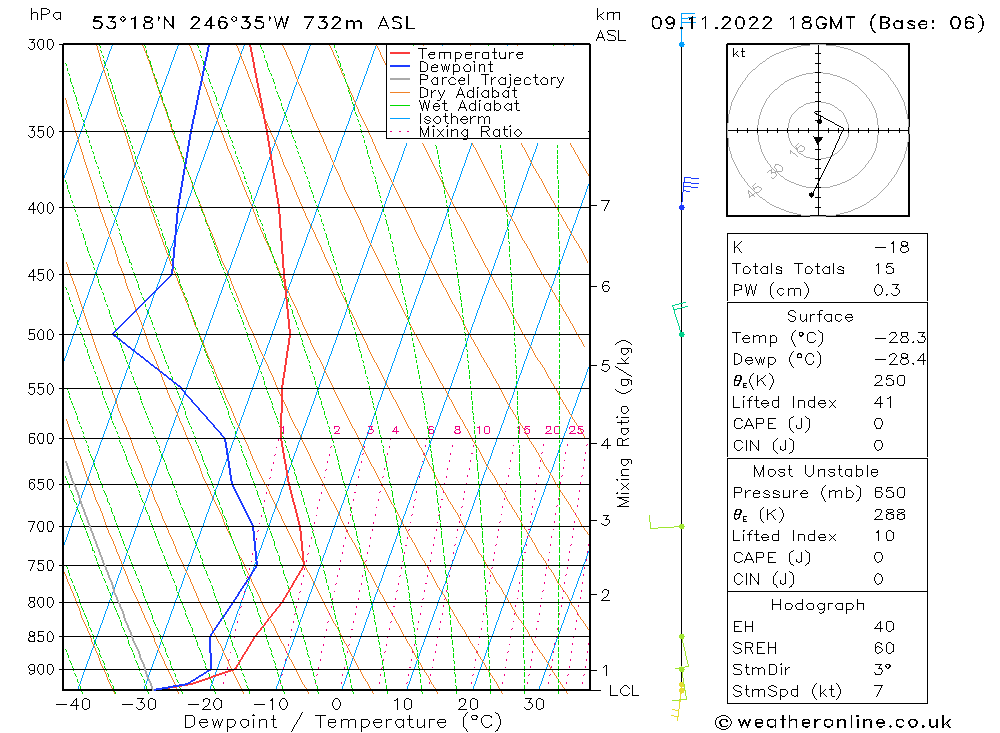Viewport: 1000px width, 733px height.
Task: Click the orange Dry Adiabat legend line
Action: tap(399, 93)
